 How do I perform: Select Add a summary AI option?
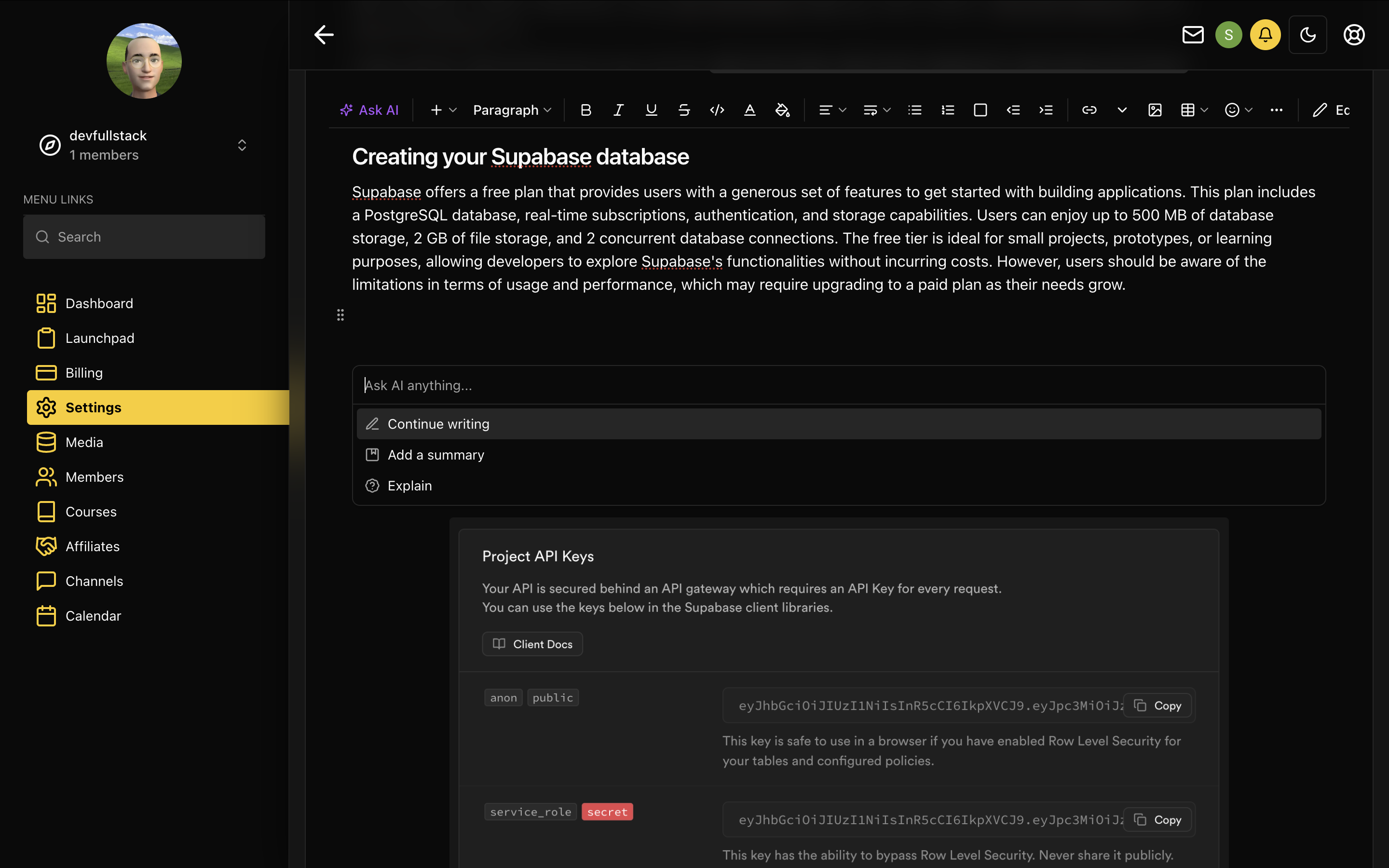coord(436,455)
